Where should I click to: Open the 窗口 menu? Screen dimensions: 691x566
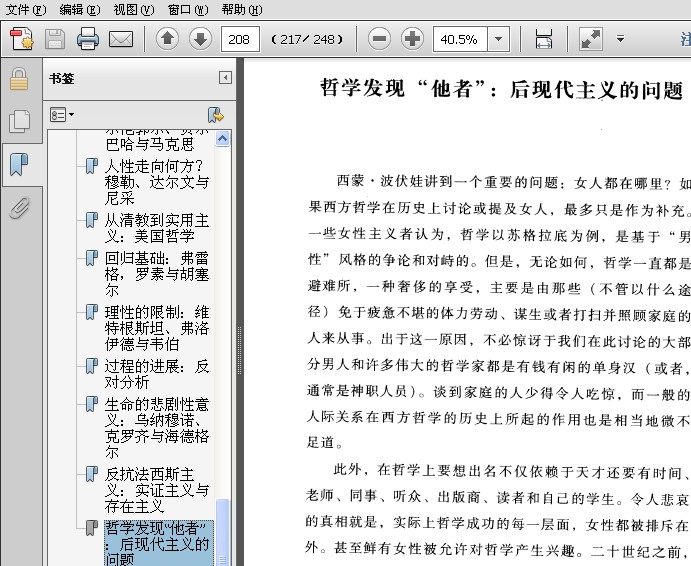point(188,9)
